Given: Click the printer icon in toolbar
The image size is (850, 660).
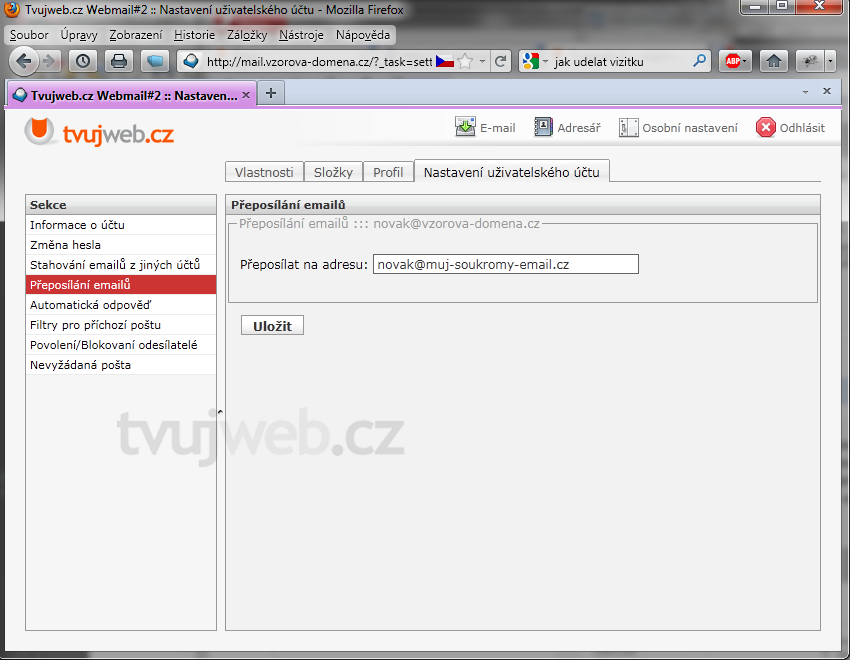Looking at the screenshot, I should (x=118, y=61).
